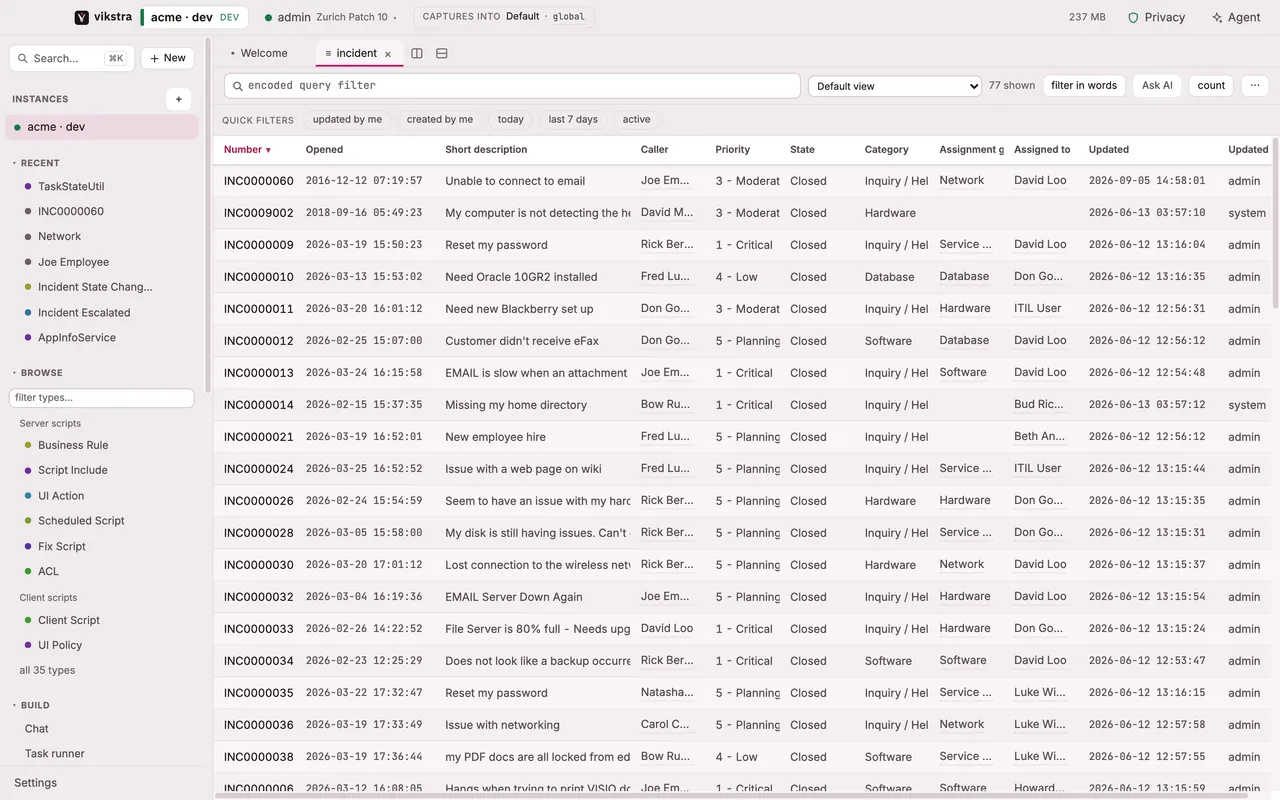1280x800 pixels.
Task: Open the Business Rule script type
Action: click(73, 445)
